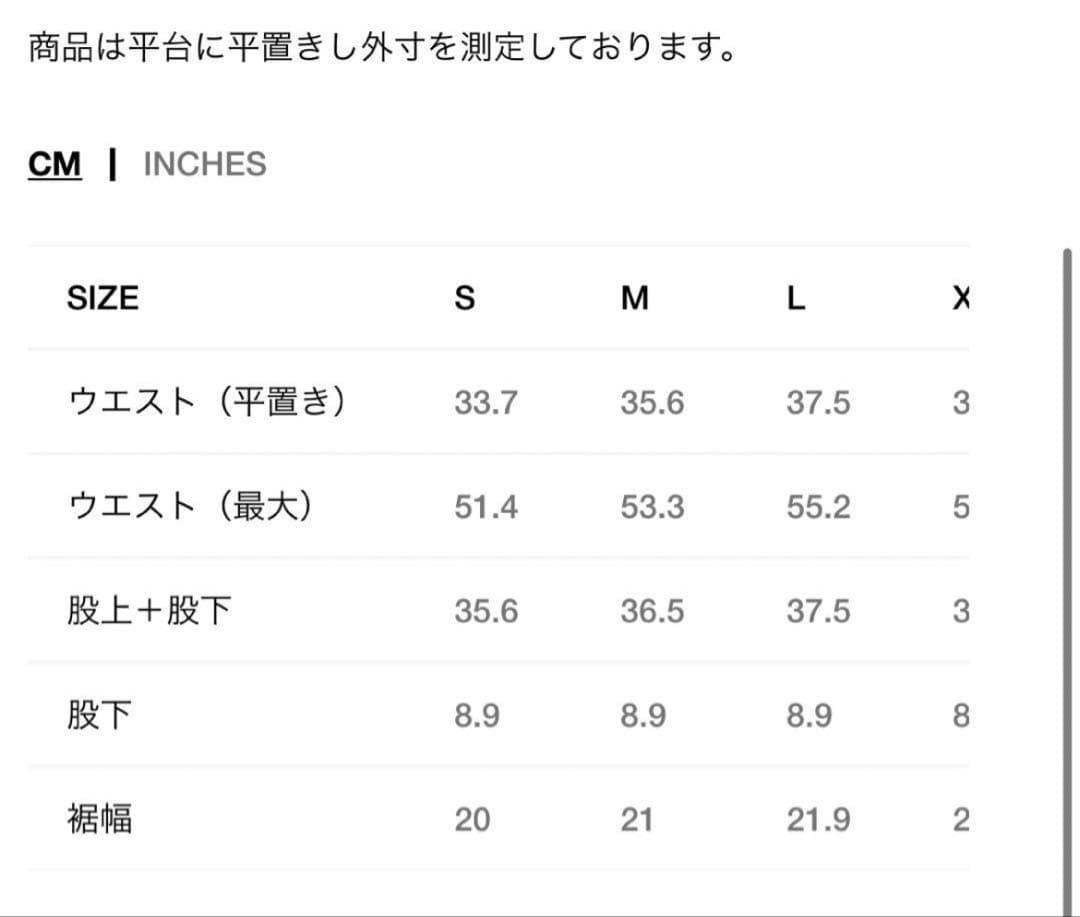The image size is (1080, 917).
Task: Click the M size column header
Action: click(634, 298)
